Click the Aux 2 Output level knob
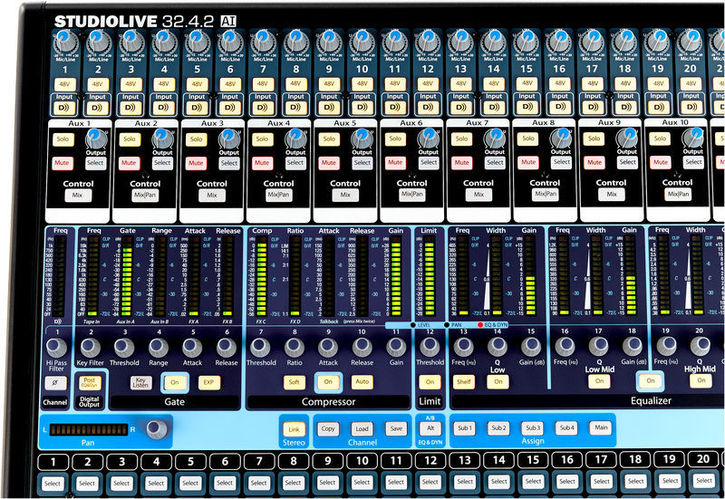725x499 pixels. click(x=162, y=138)
